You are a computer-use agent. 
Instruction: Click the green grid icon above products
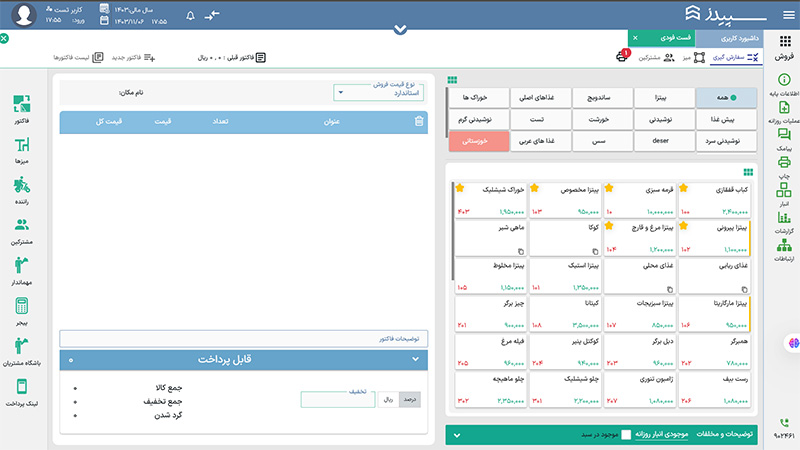[748, 172]
